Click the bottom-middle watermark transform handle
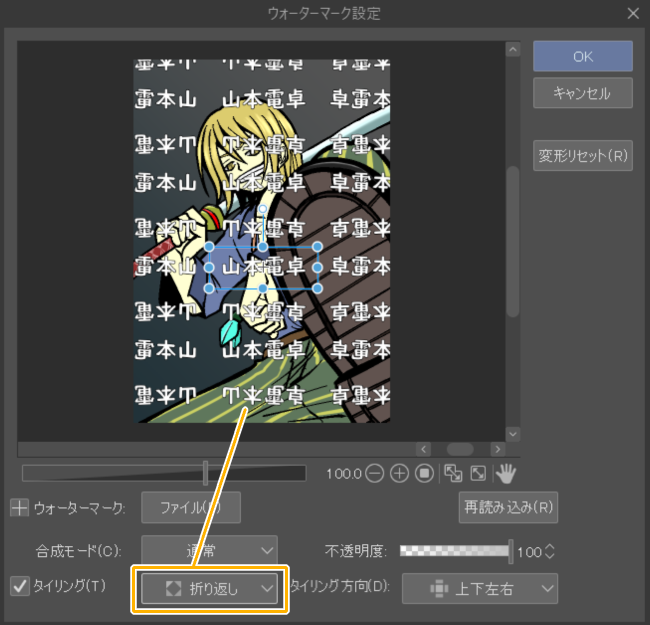The width and height of the screenshot is (650, 625). click(263, 288)
